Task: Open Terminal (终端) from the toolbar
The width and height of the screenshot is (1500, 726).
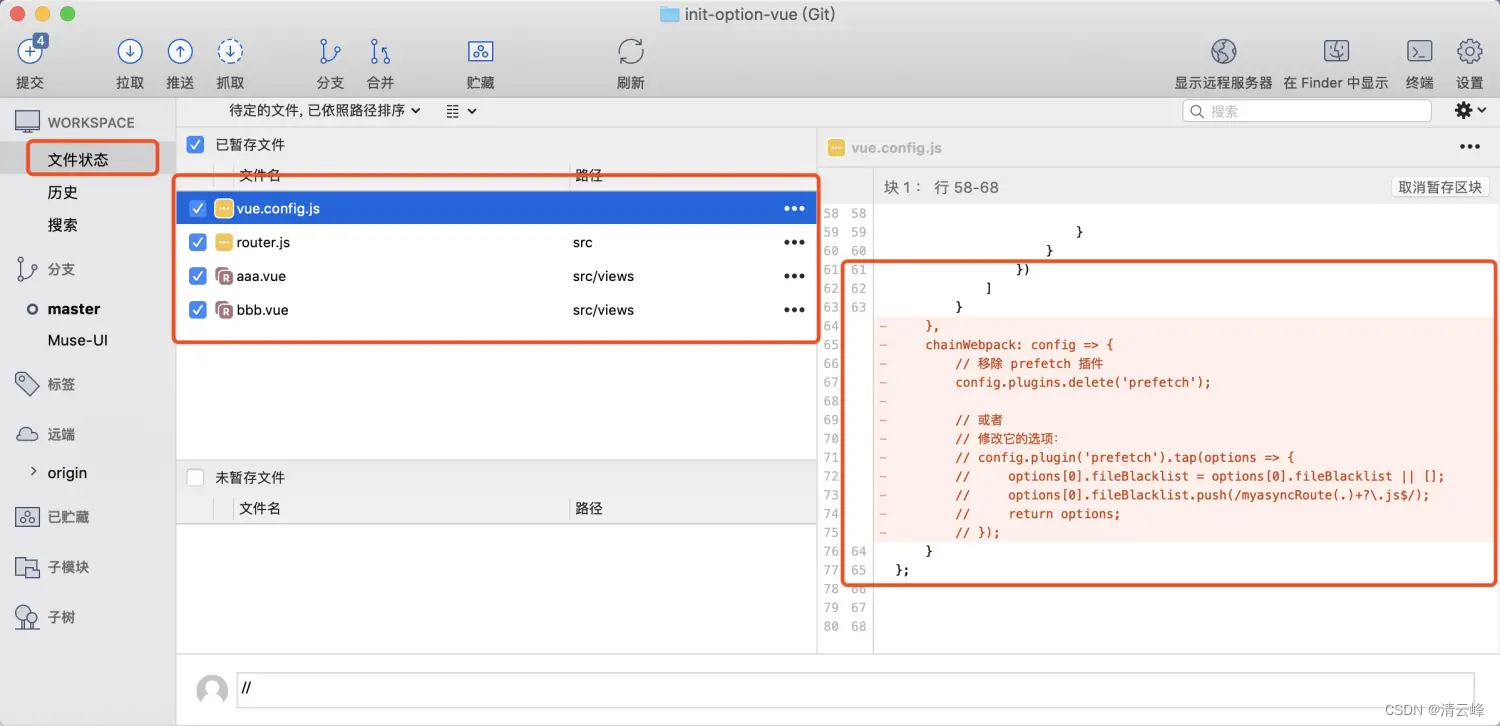Action: (x=1419, y=51)
